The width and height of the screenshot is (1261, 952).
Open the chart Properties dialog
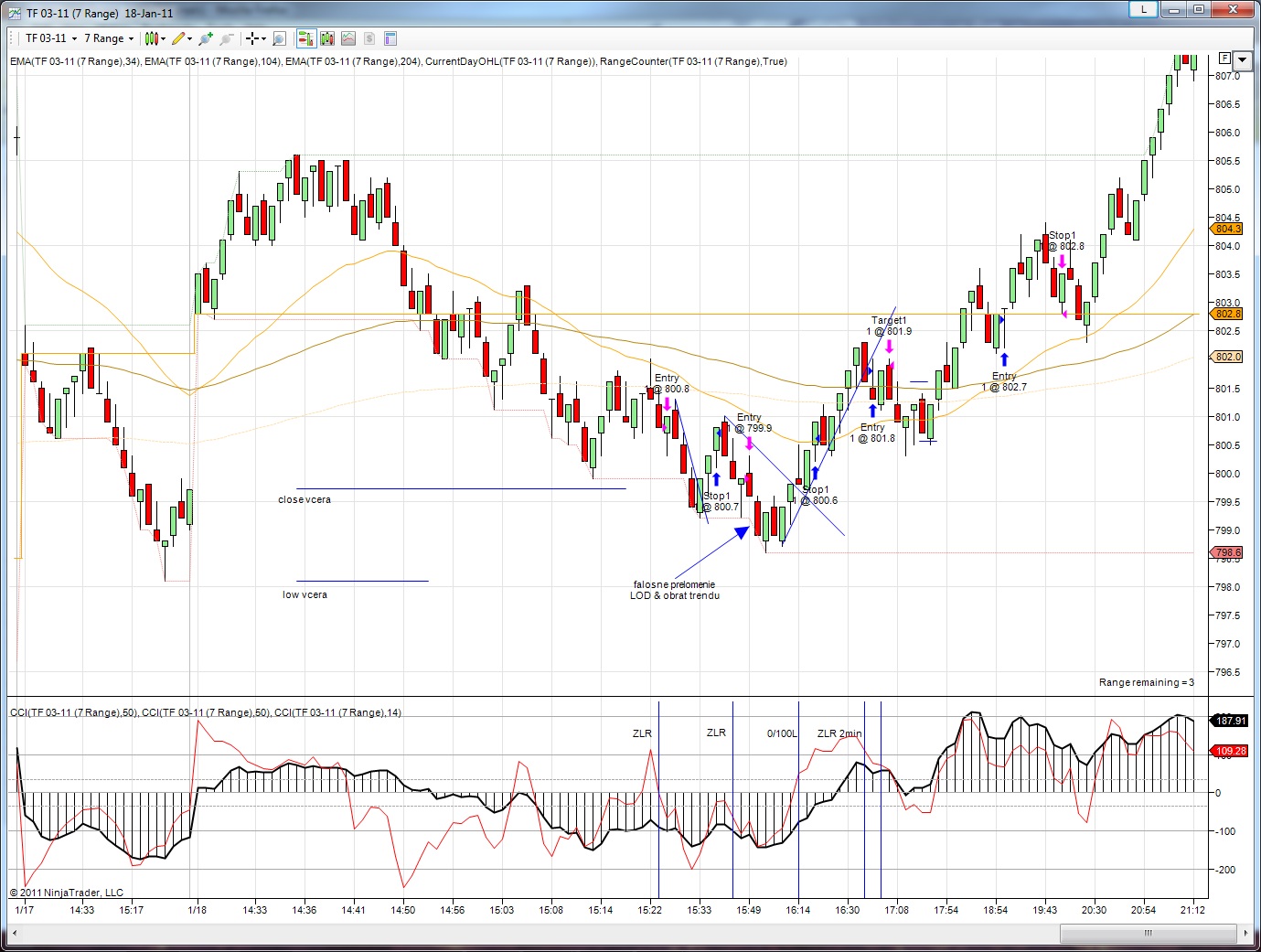point(390,38)
